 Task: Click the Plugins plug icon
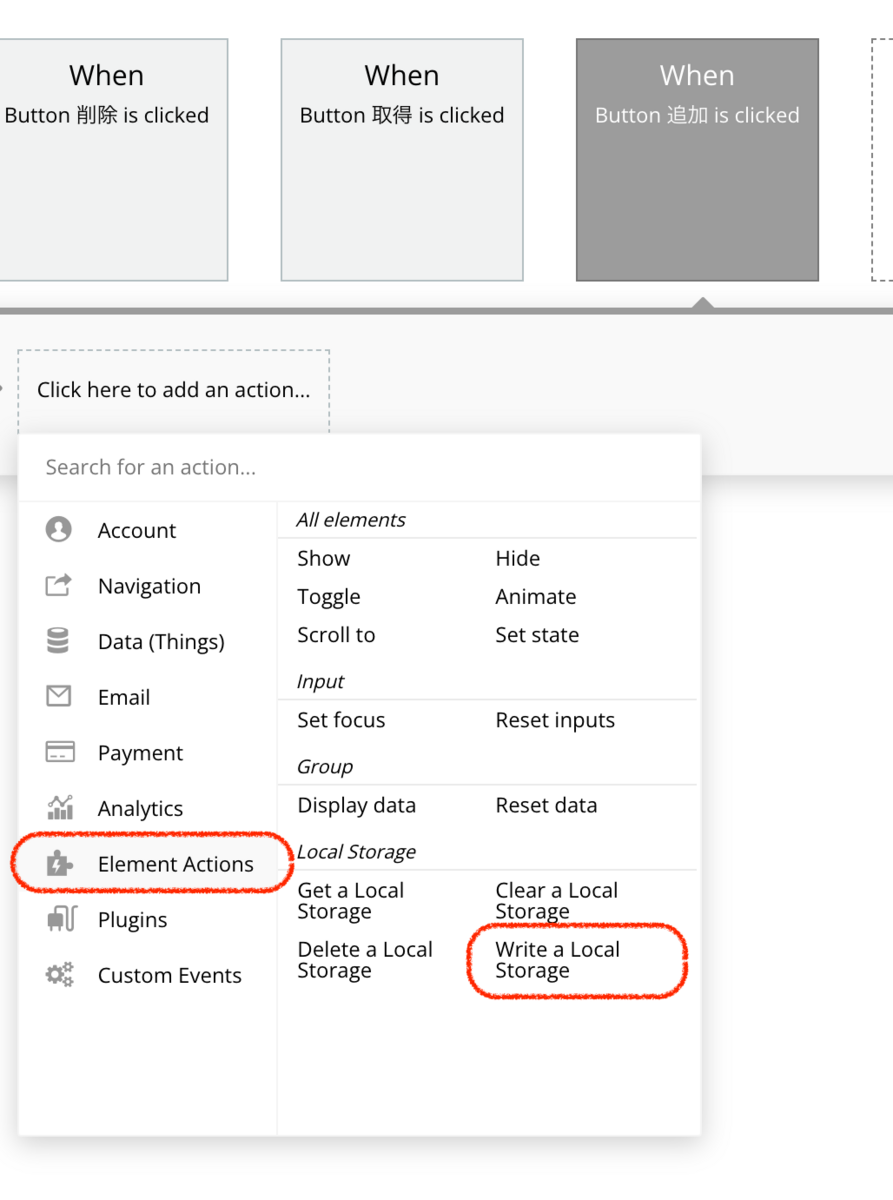click(61, 919)
